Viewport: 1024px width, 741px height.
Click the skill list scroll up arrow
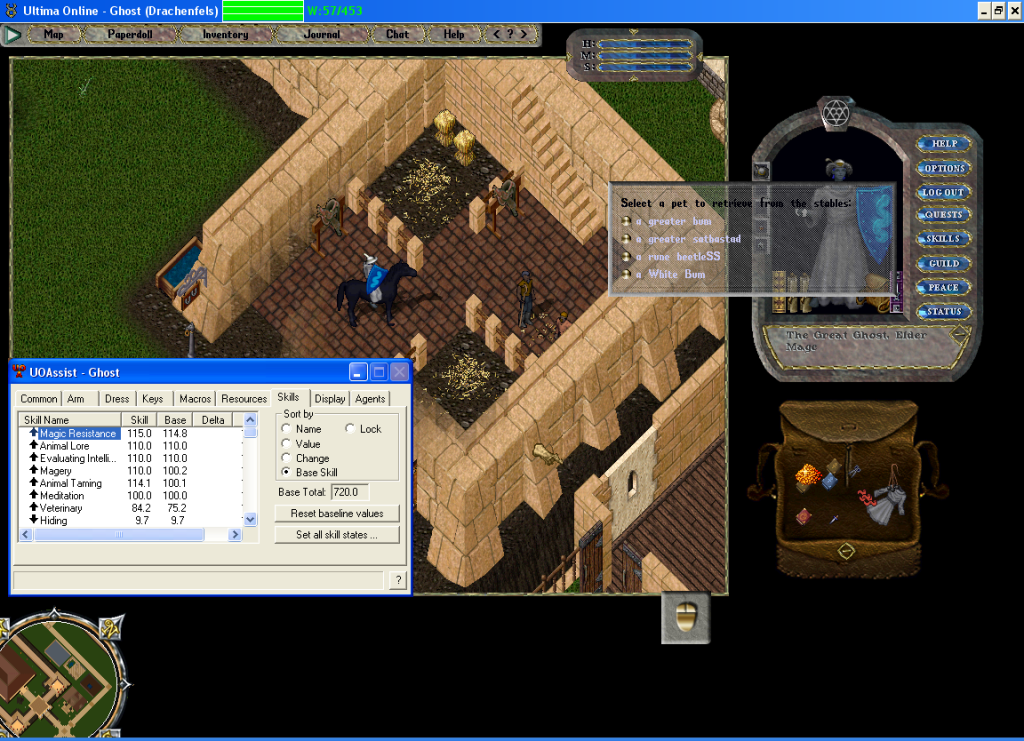[x=250, y=420]
